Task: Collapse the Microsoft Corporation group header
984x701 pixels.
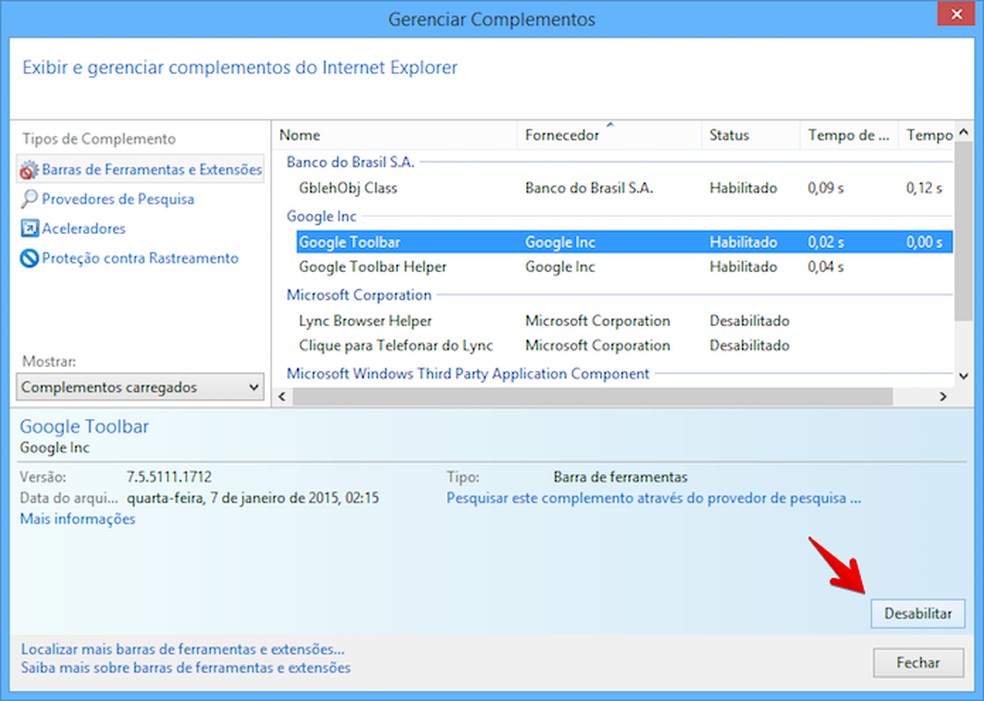Action: (x=359, y=295)
